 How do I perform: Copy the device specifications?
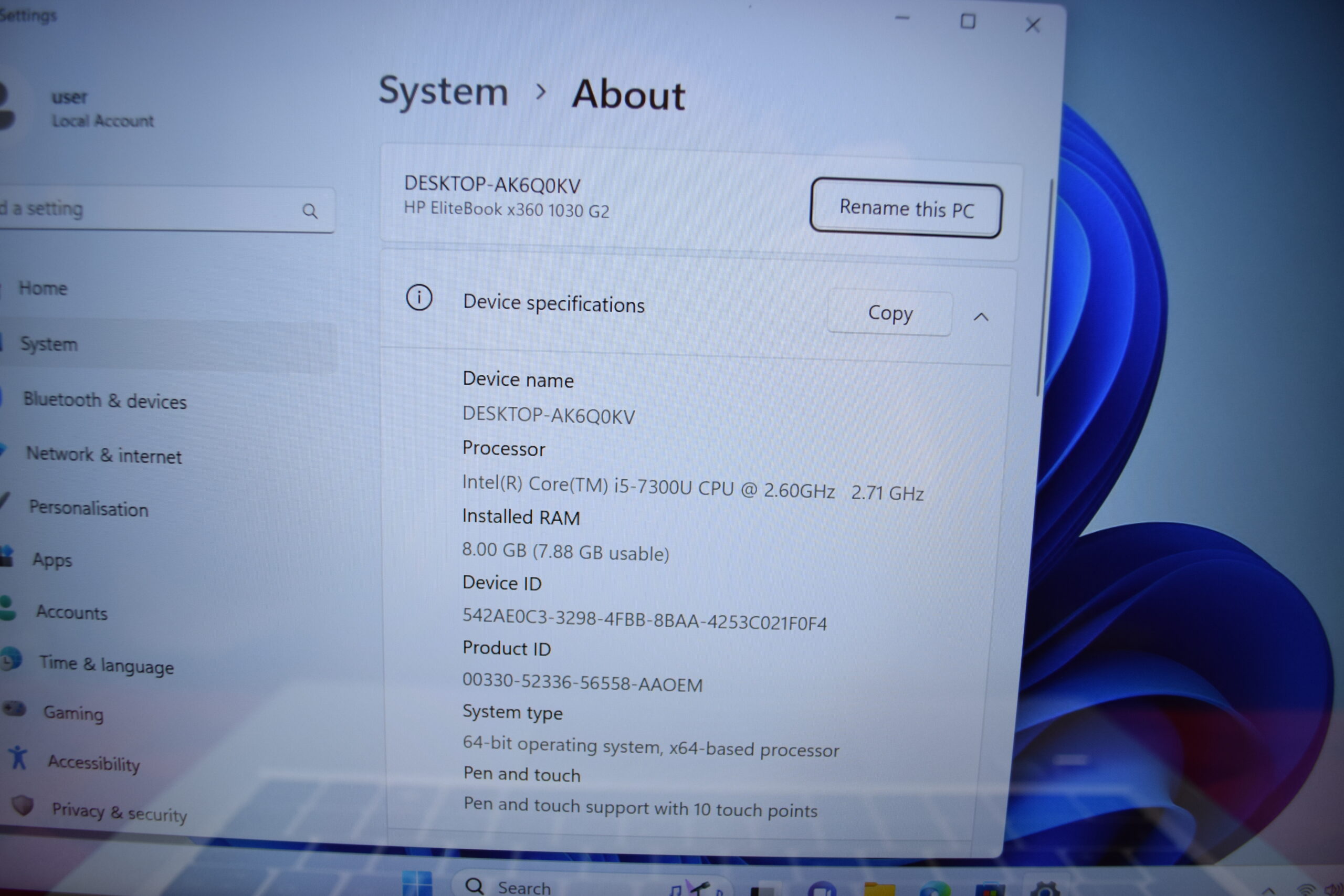coord(890,313)
